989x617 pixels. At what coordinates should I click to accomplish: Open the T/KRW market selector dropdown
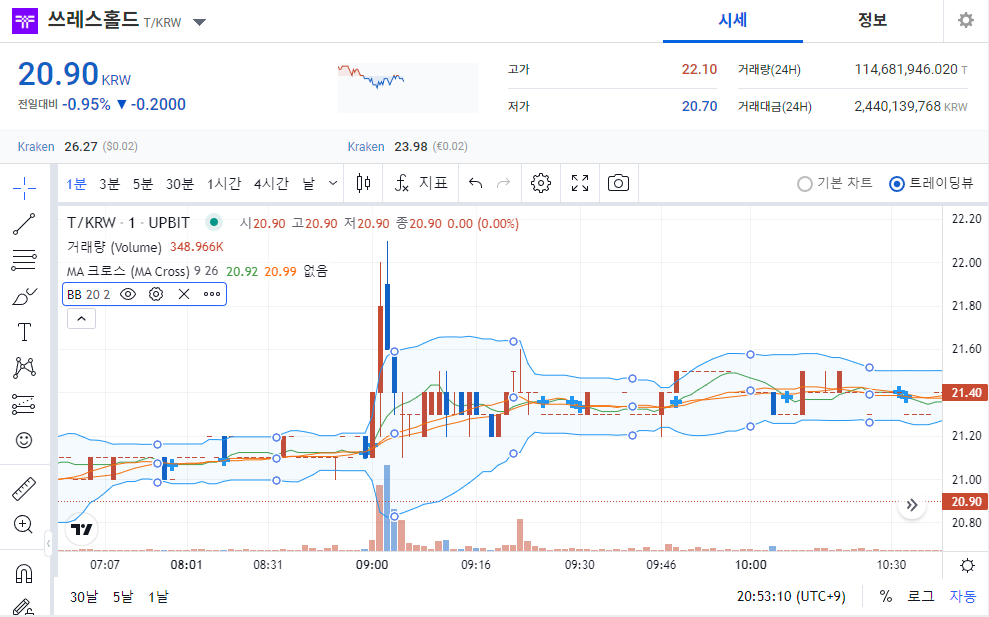(199, 22)
